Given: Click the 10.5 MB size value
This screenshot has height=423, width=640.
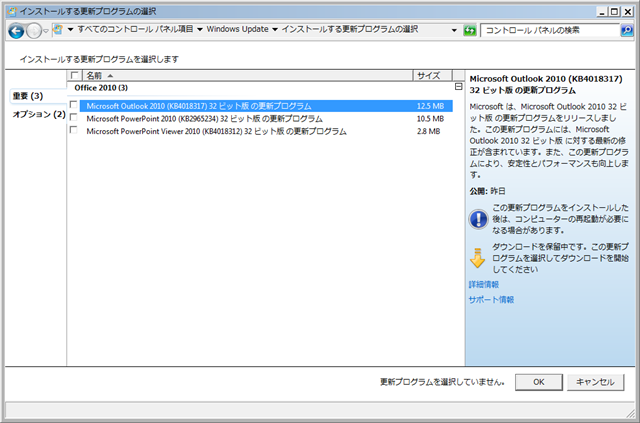Looking at the screenshot, I should (x=430, y=119).
